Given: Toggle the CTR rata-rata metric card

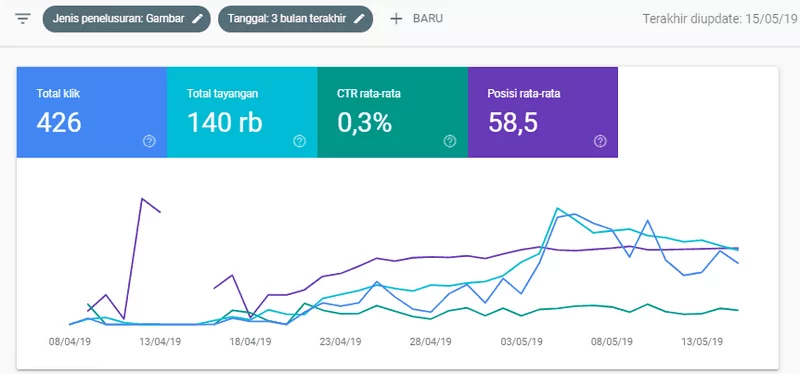Looking at the screenshot, I should pyautogui.click(x=393, y=112).
